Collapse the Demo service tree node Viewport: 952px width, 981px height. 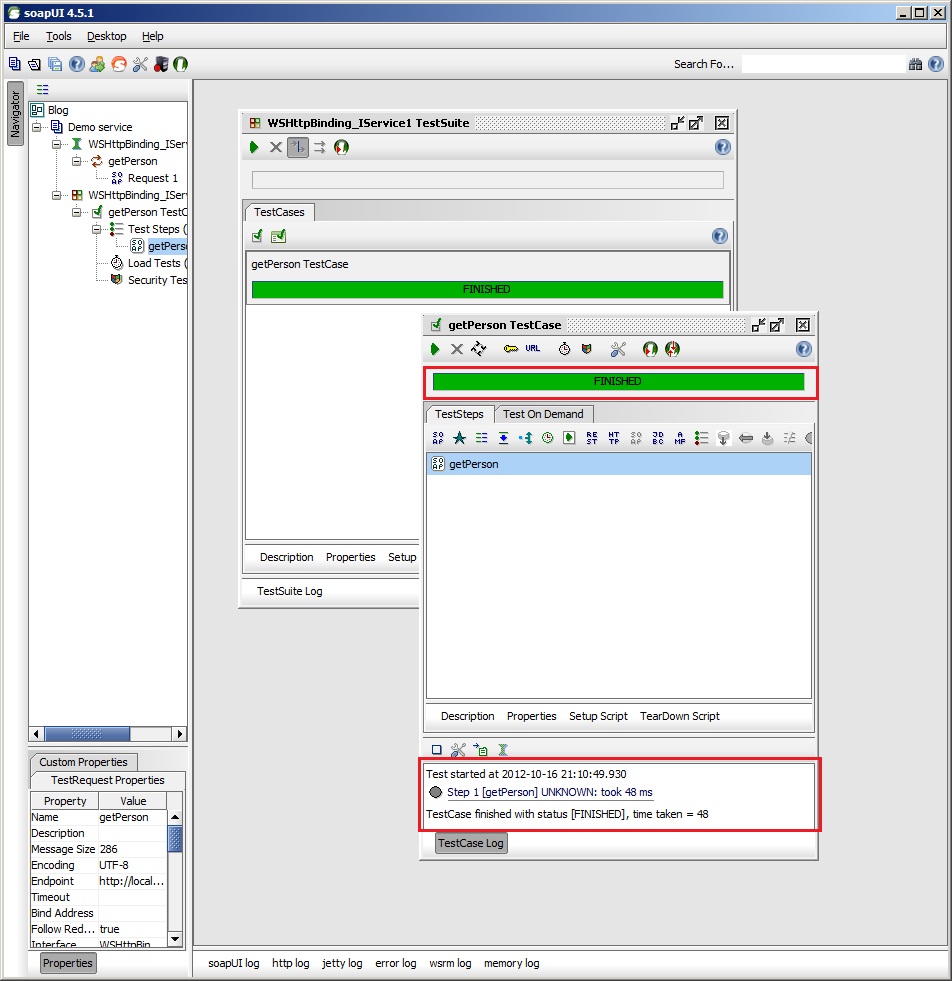[x=37, y=127]
